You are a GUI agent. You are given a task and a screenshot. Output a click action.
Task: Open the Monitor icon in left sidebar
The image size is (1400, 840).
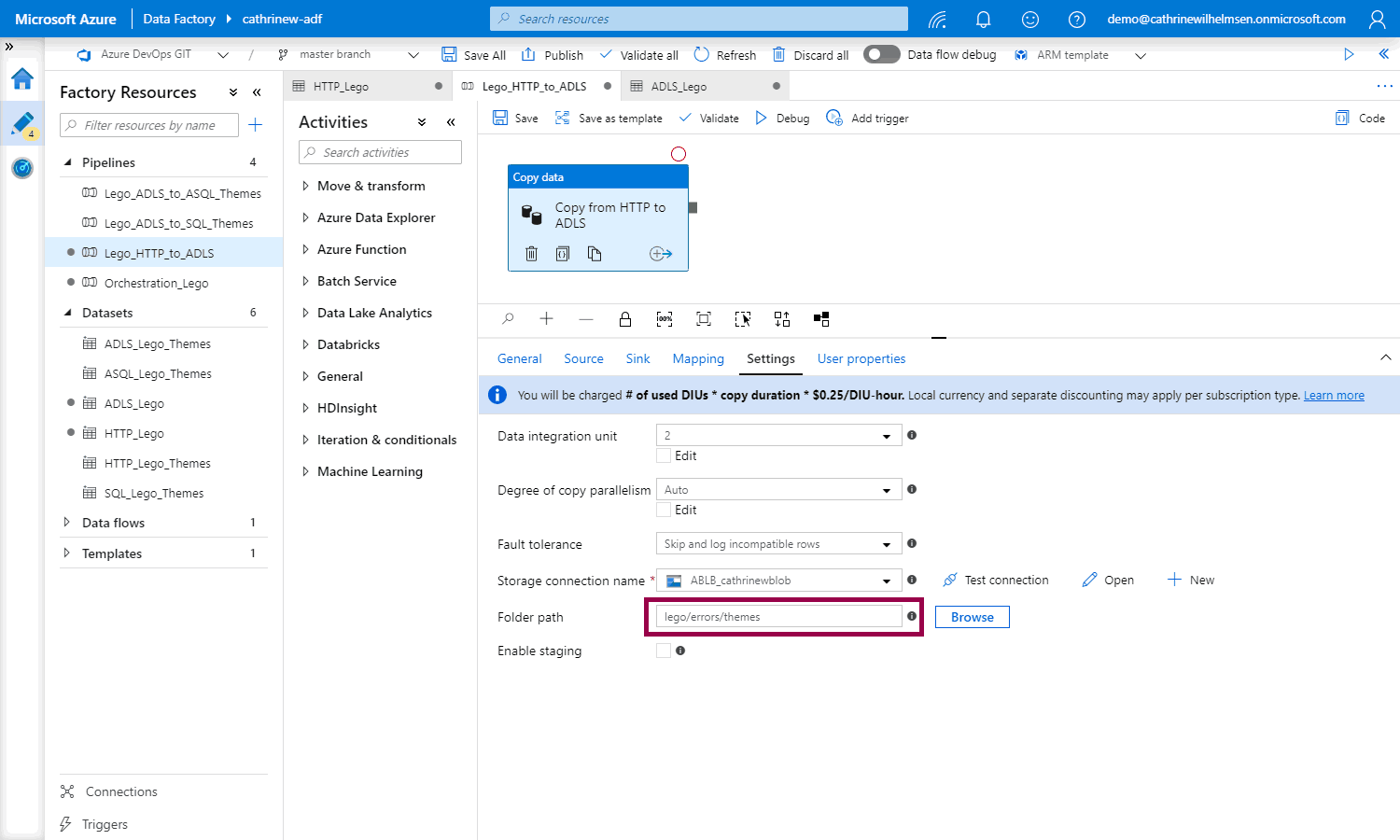point(22,168)
